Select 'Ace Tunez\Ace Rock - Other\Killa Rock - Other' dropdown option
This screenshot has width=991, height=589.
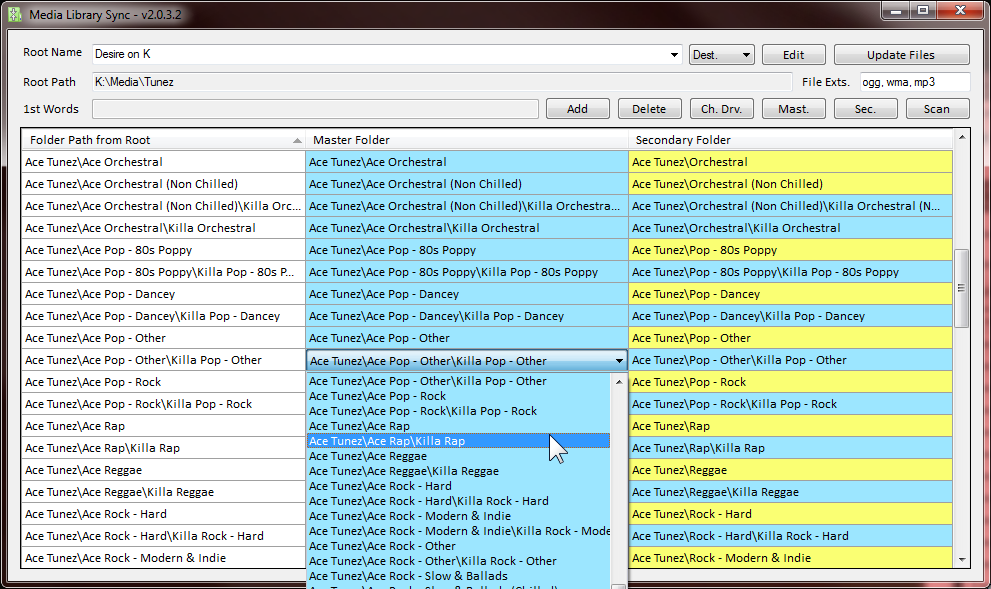pyautogui.click(x=459, y=561)
